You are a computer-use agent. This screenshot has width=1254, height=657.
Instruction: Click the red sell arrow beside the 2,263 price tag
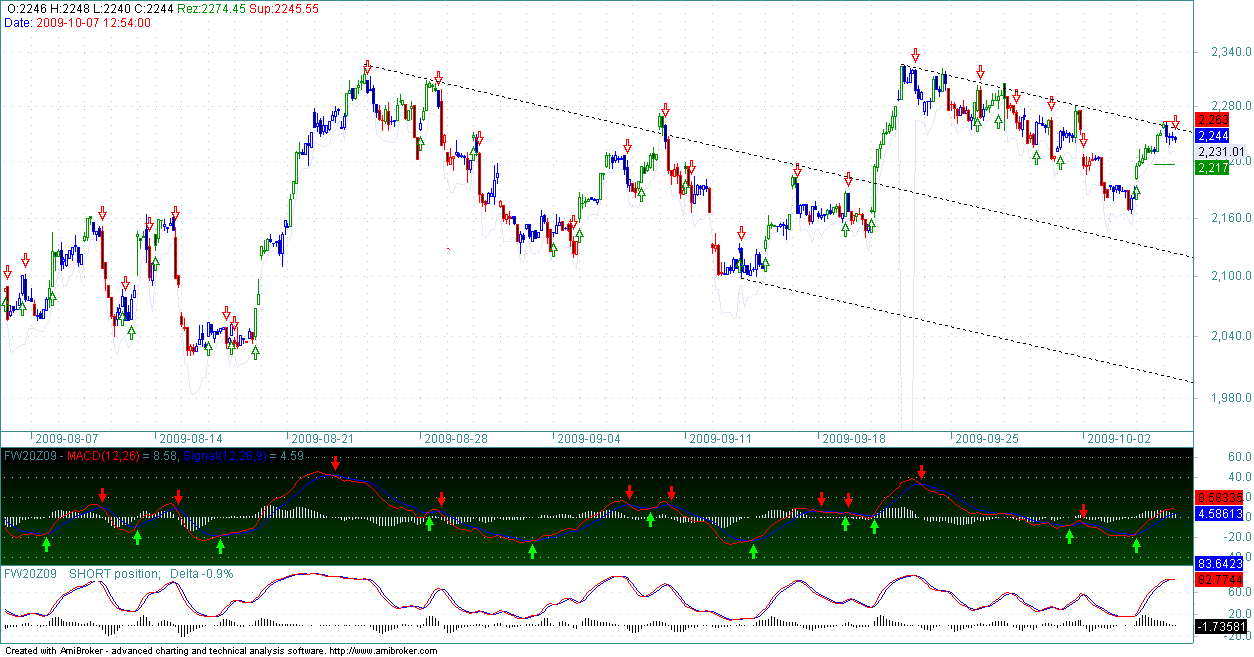click(x=1176, y=121)
